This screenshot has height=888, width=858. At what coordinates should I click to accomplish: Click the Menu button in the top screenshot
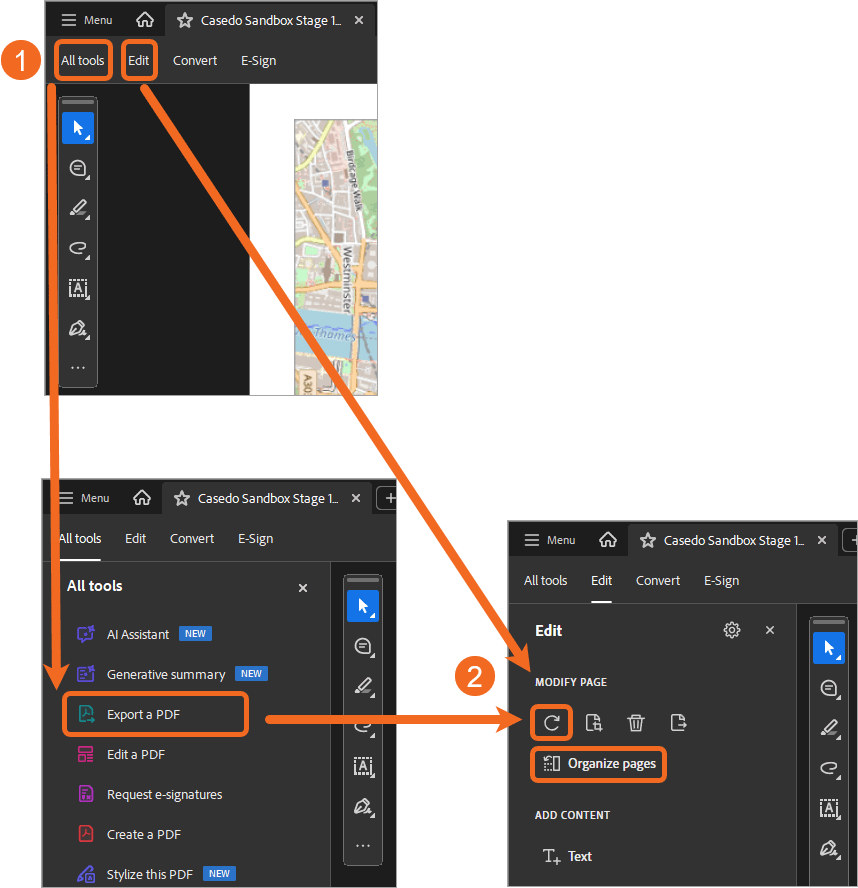tap(87, 20)
